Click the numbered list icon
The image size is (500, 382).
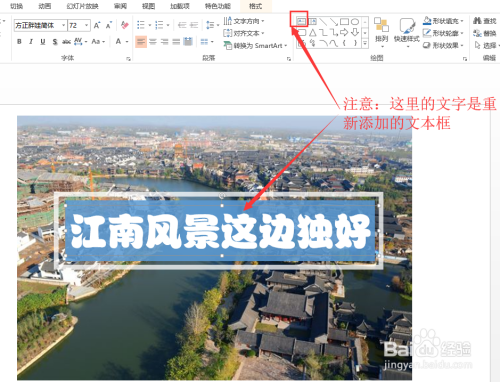[159, 25]
